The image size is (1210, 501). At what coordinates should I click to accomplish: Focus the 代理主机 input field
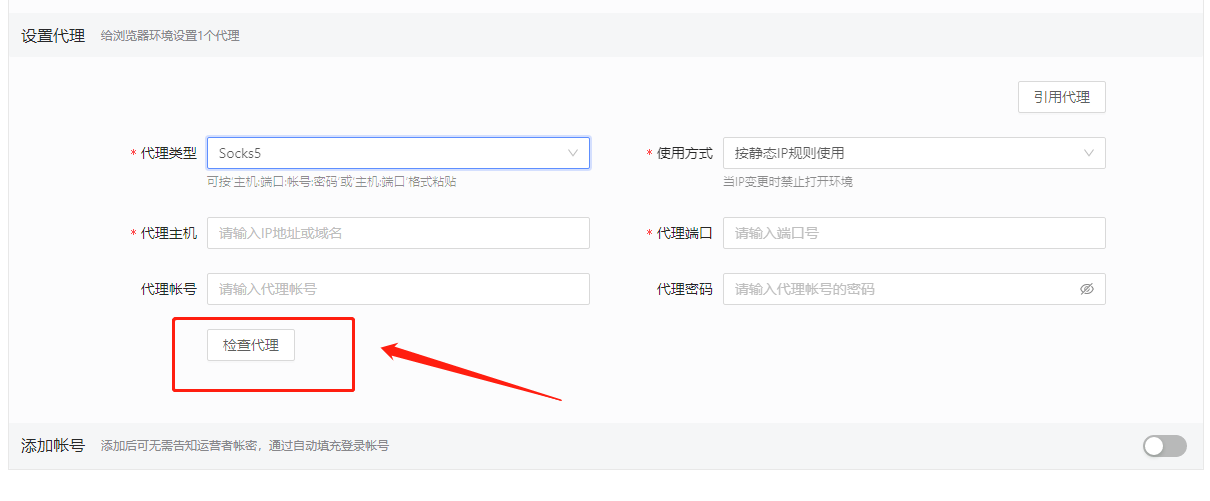398,233
